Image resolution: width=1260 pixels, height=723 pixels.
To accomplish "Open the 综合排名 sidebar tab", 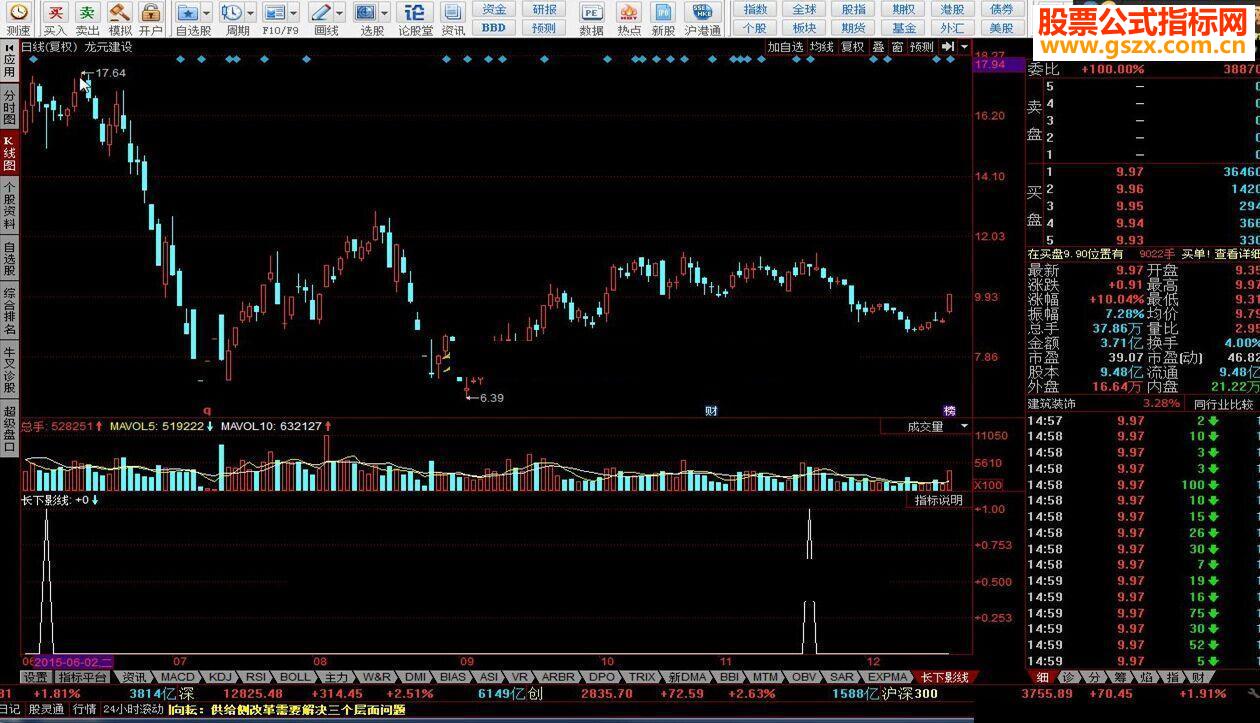I will (x=9, y=311).
